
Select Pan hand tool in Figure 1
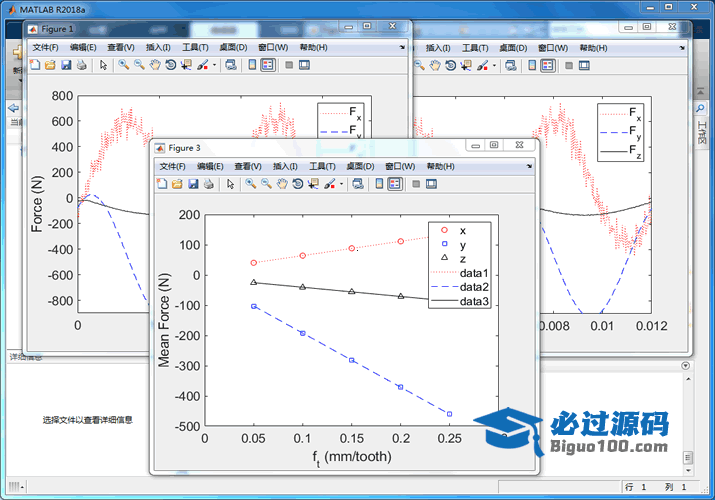pos(155,65)
